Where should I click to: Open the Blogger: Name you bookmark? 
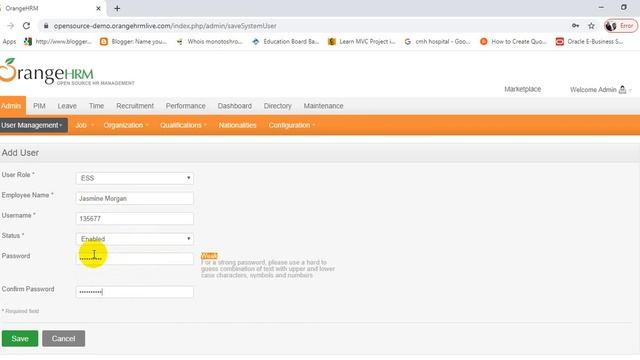tap(133, 42)
